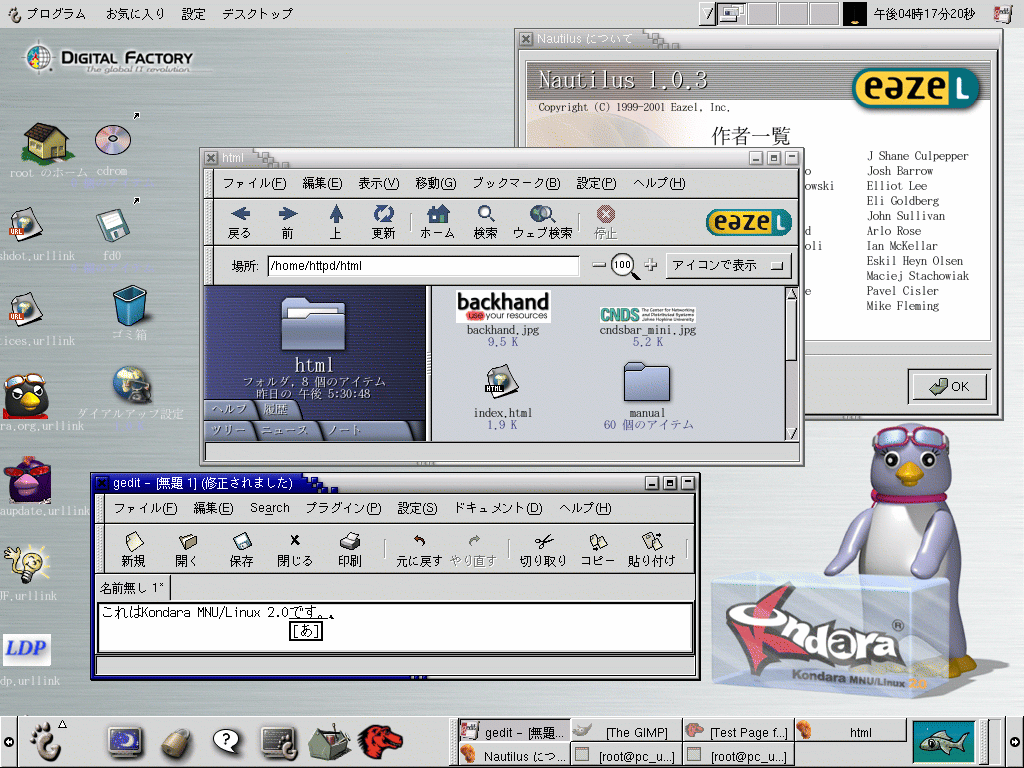Click the zoom in plus button

click(650, 264)
